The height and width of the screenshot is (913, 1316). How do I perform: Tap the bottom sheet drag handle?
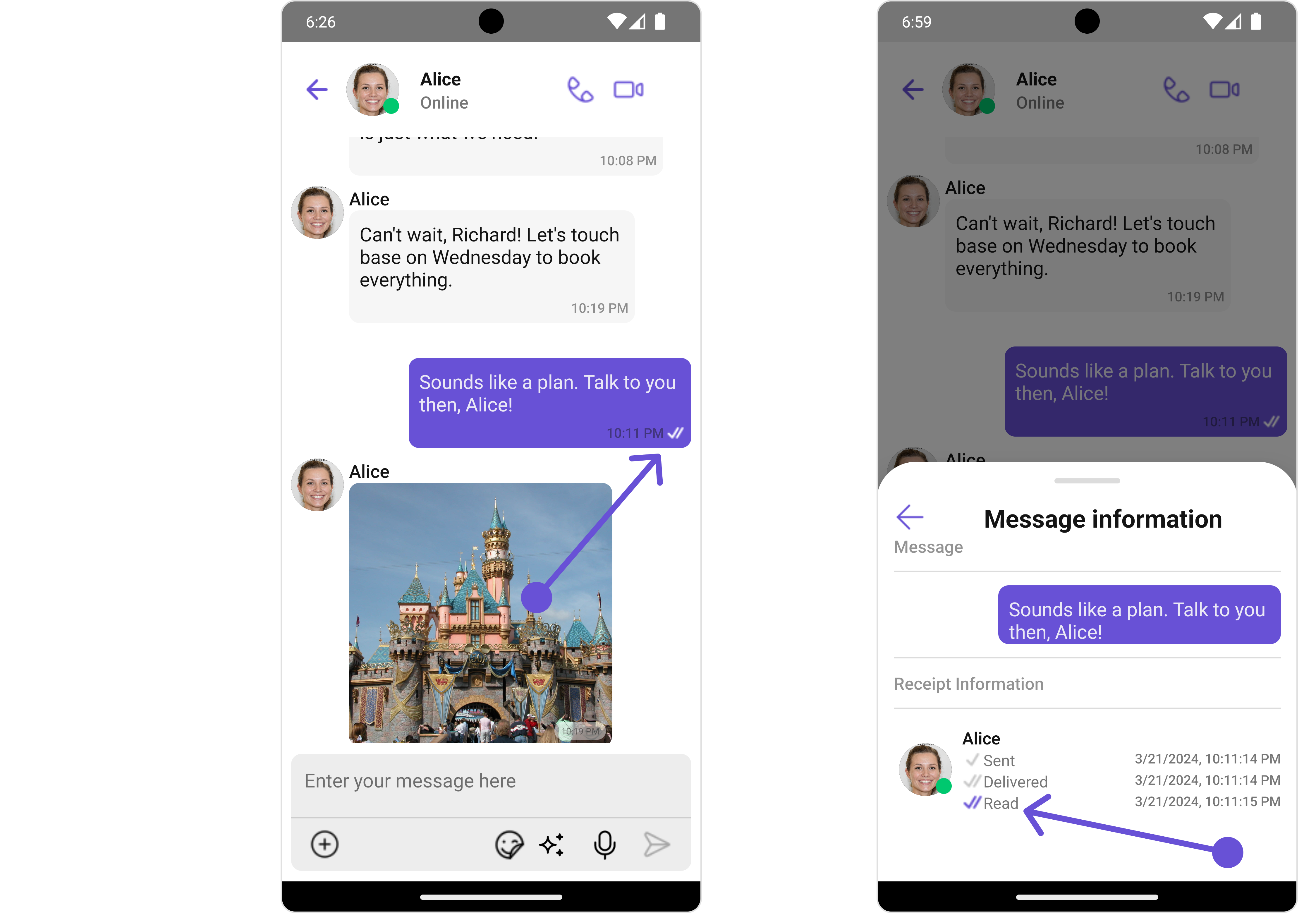click(x=1087, y=480)
